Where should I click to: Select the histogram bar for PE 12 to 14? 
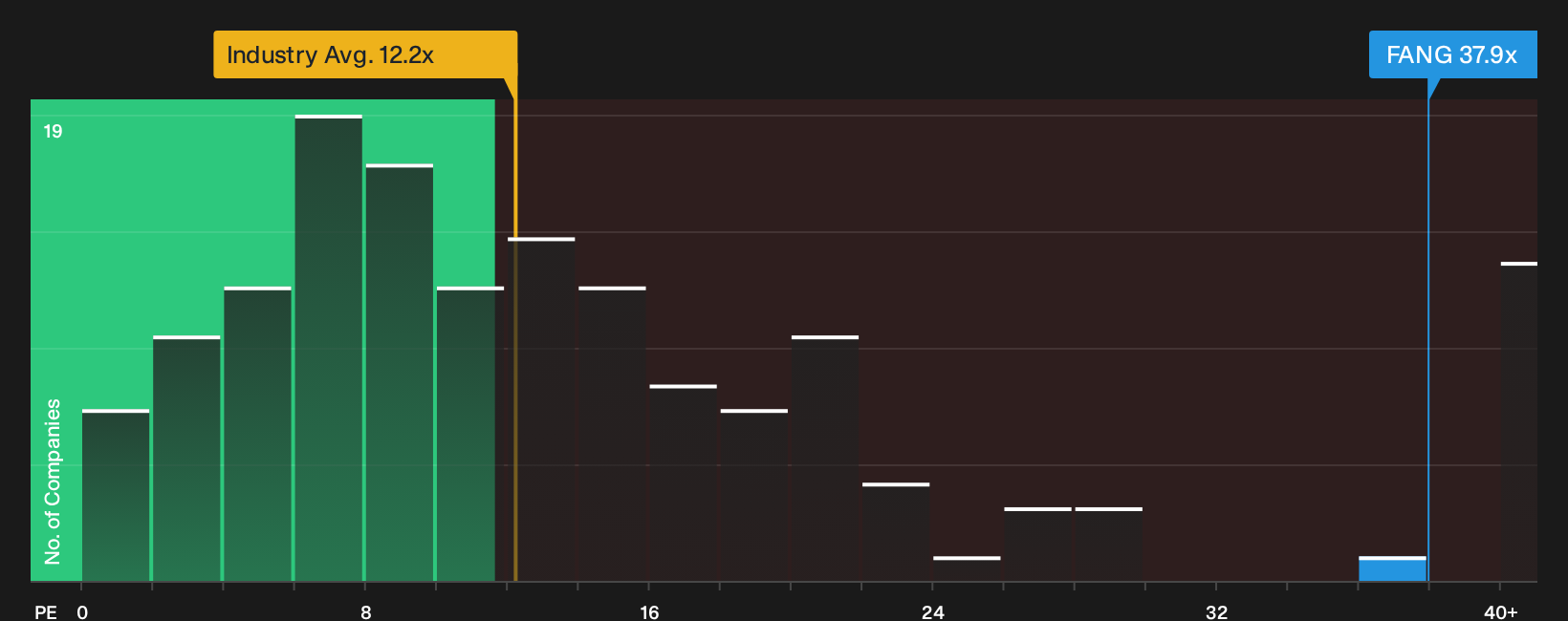541,409
